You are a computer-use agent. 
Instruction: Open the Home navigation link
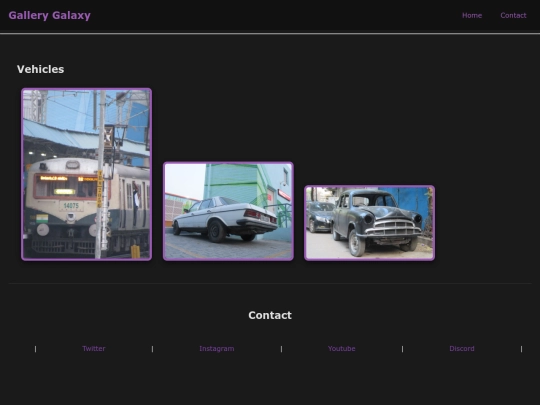[472, 15]
